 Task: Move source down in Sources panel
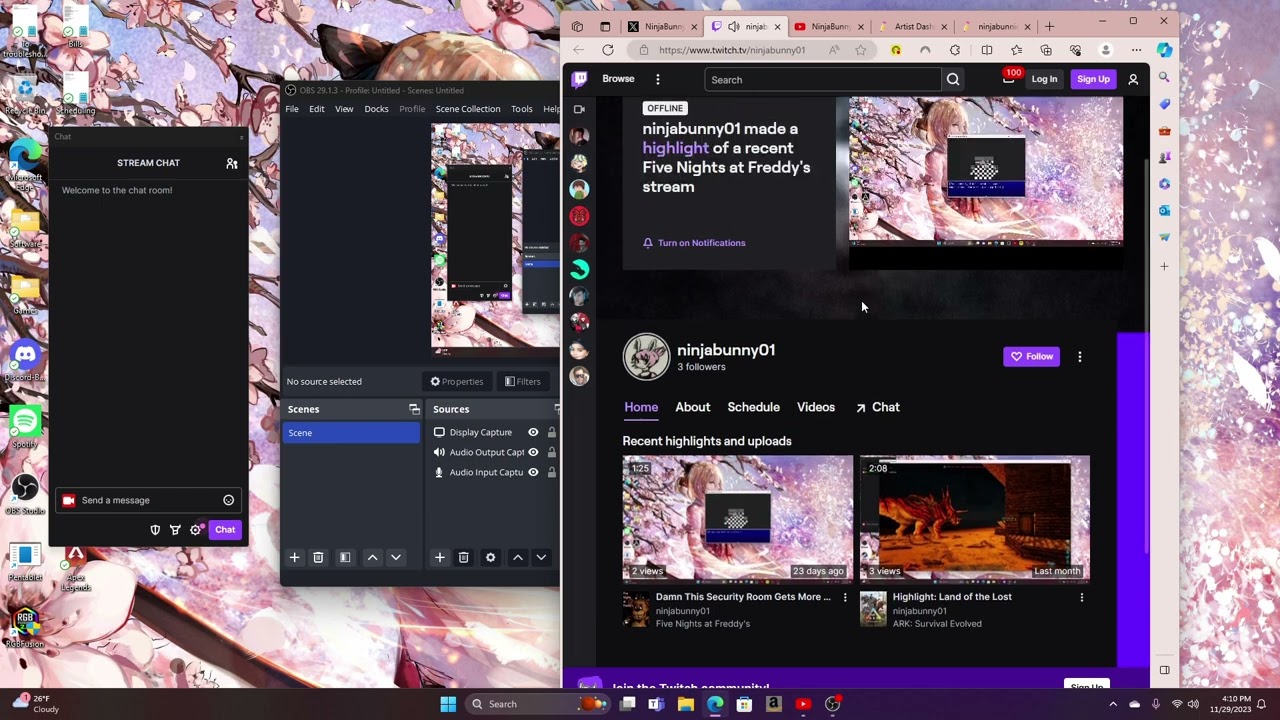point(541,557)
